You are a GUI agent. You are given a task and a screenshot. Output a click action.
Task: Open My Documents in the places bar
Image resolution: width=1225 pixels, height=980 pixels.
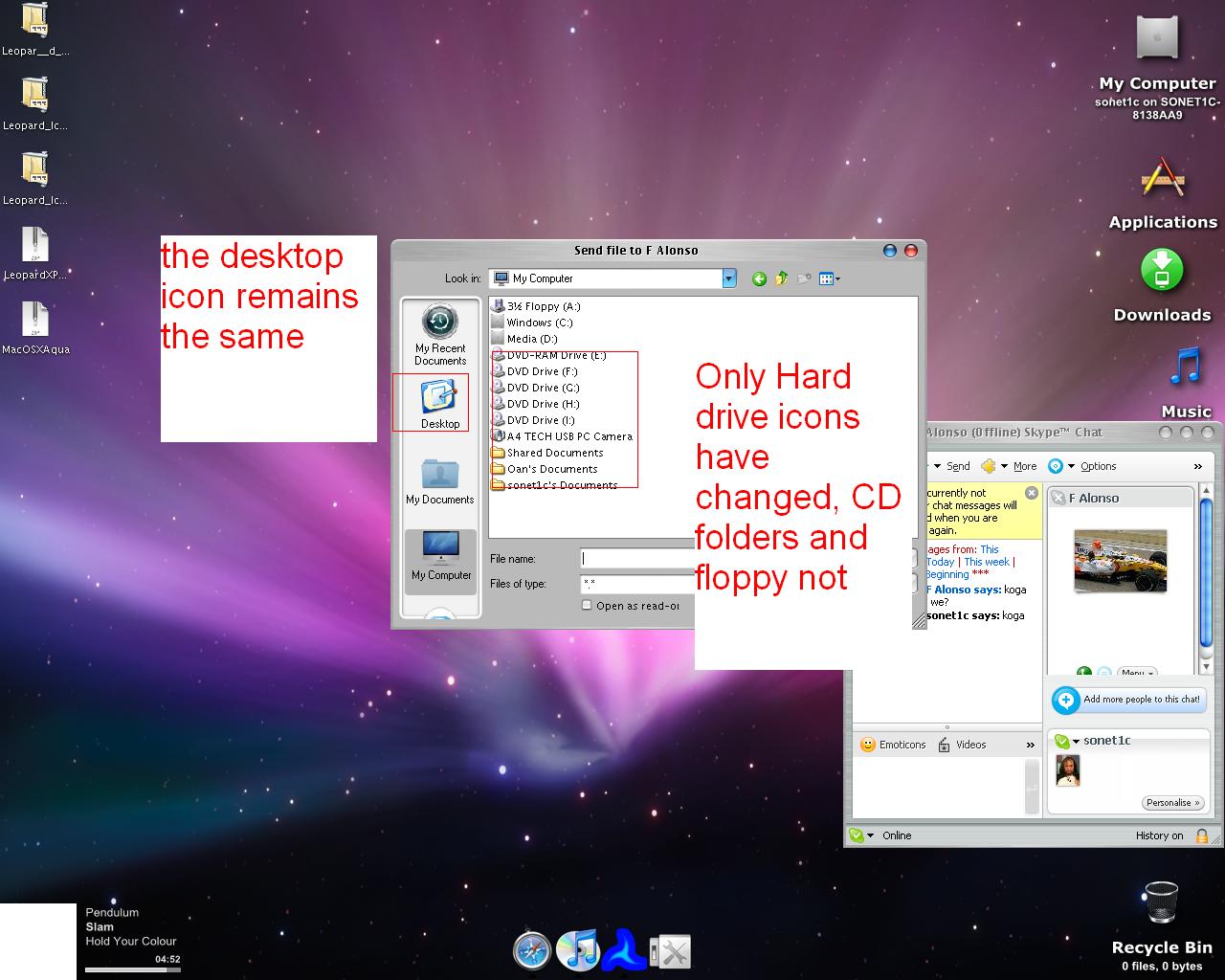440,480
